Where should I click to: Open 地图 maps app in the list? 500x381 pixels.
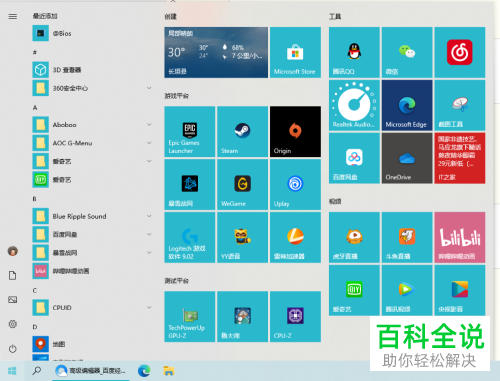tap(92, 344)
